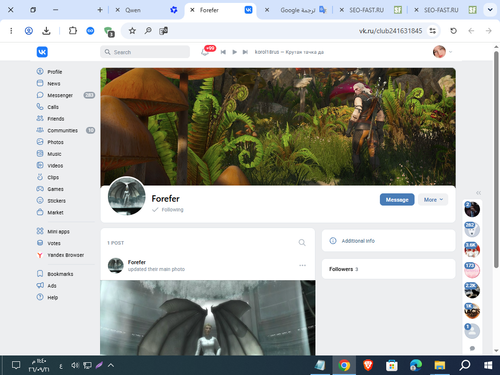This screenshot has height=375, width=500.
Task: Open the post options three-dot menu
Action: (x=302, y=265)
